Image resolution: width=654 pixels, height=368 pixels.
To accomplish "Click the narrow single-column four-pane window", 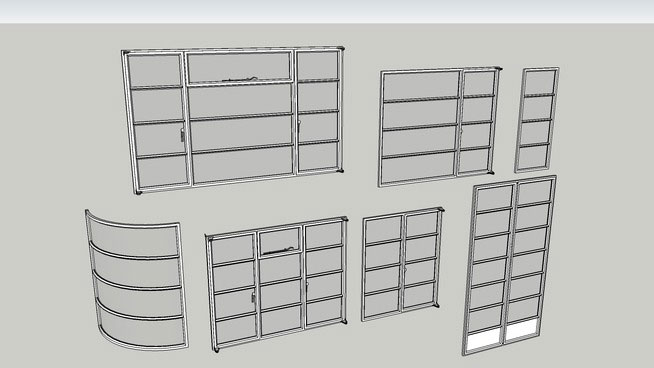I will [537, 120].
